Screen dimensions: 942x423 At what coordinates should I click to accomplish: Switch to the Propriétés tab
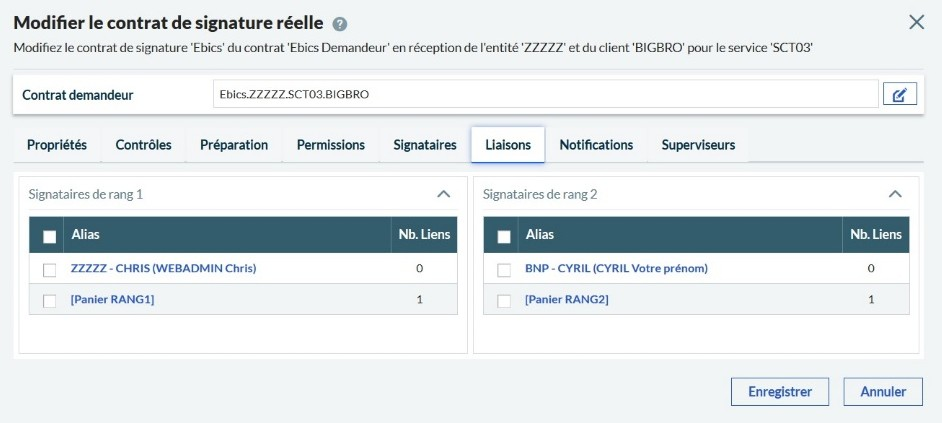coord(57,145)
